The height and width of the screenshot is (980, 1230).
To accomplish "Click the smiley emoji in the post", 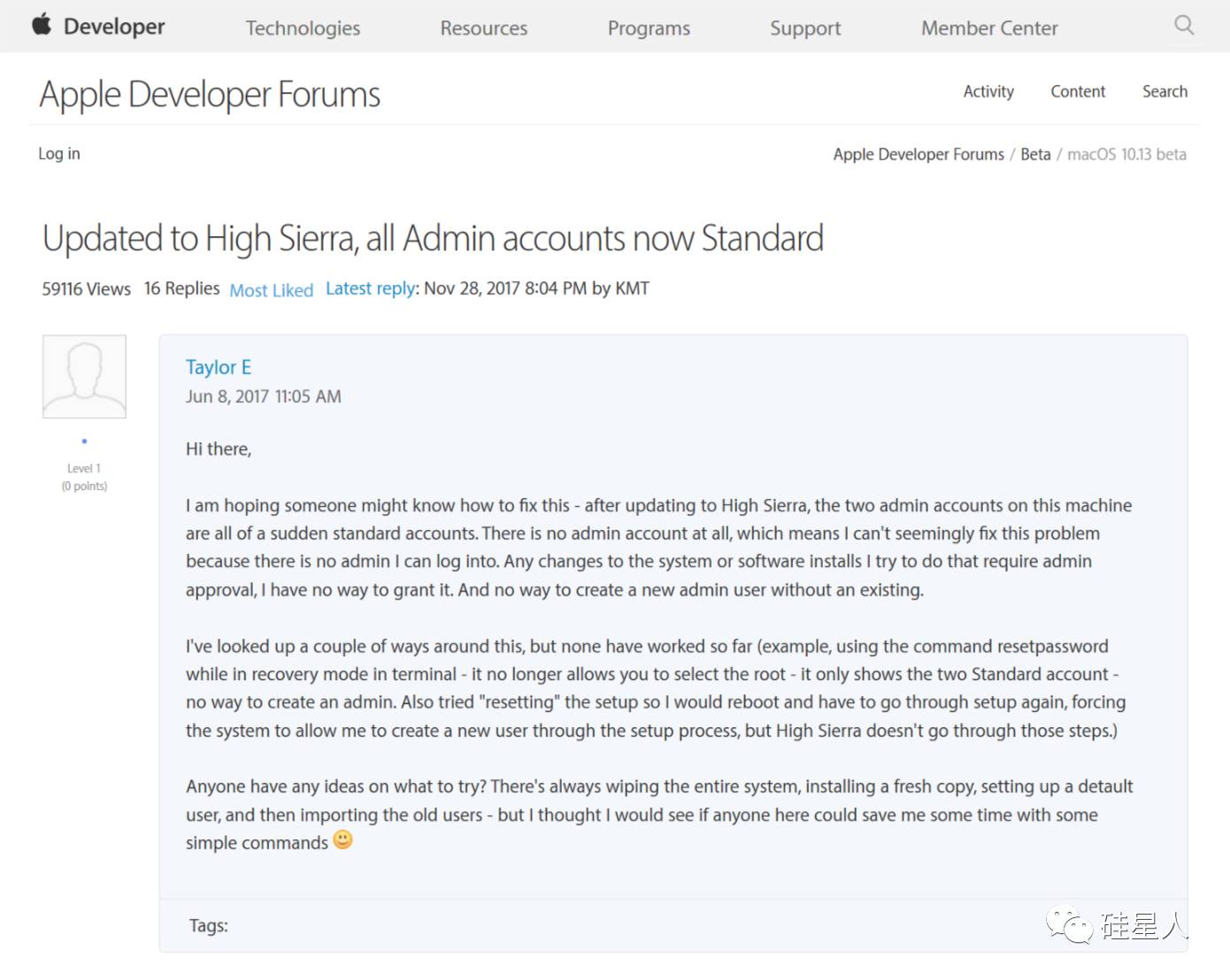I will (x=342, y=840).
